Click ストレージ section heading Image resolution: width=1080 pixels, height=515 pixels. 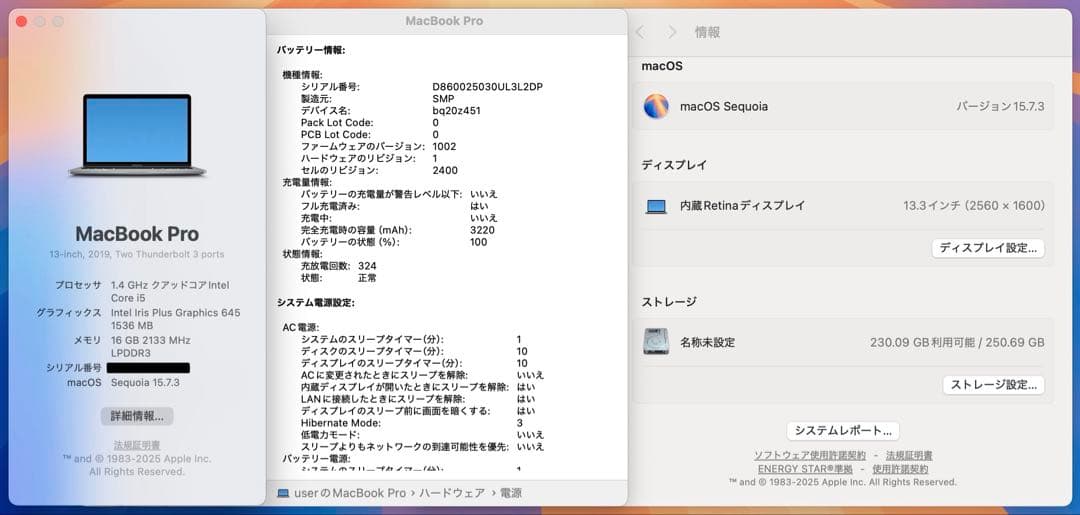click(x=669, y=302)
